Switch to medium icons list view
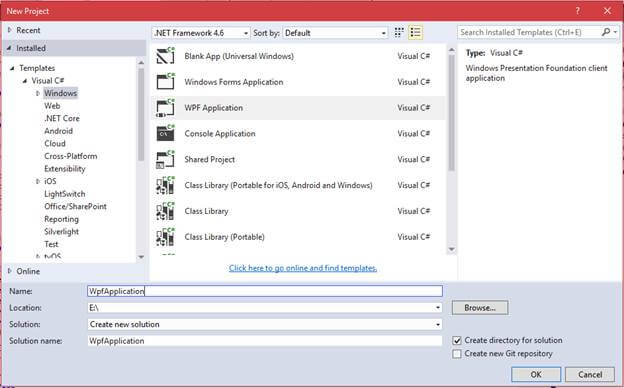 pos(415,33)
